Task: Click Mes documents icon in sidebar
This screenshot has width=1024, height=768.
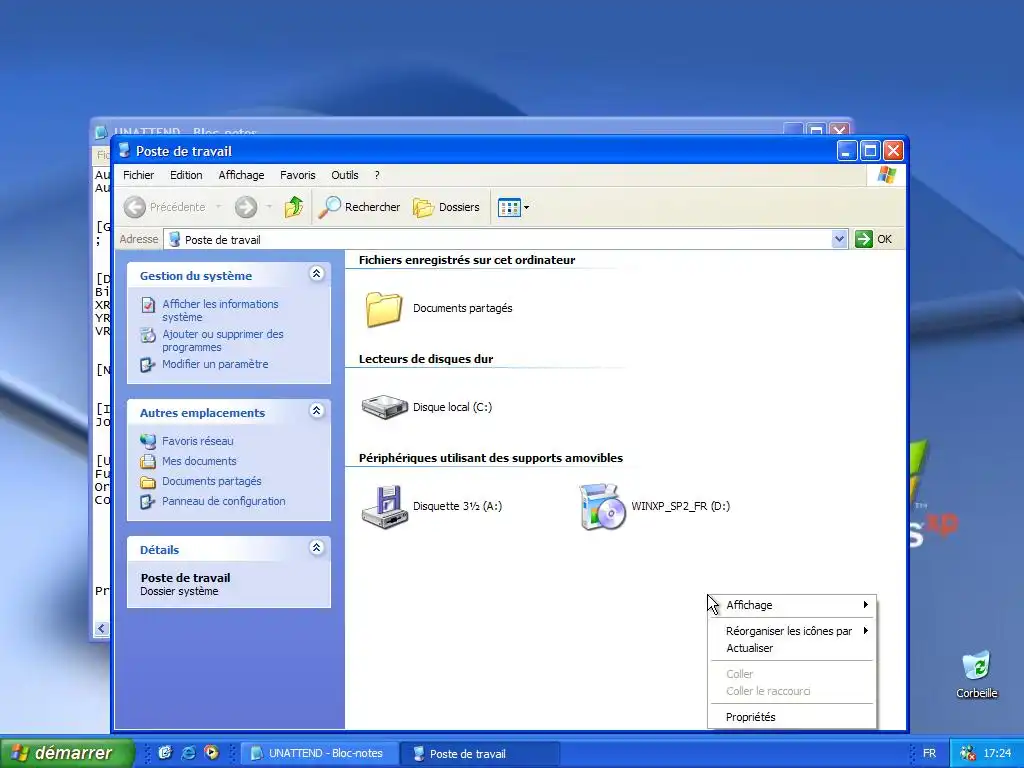Action: tap(148, 462)
